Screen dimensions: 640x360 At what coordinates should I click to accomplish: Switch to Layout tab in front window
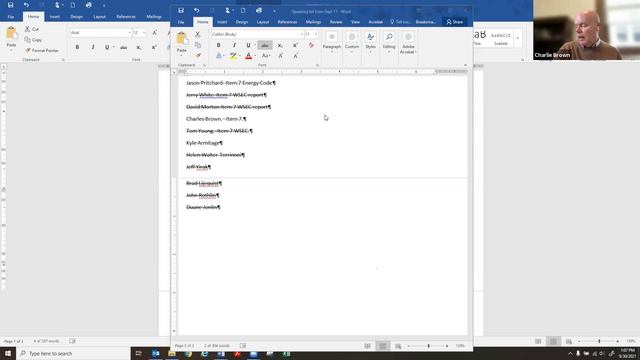click(263, 22)
